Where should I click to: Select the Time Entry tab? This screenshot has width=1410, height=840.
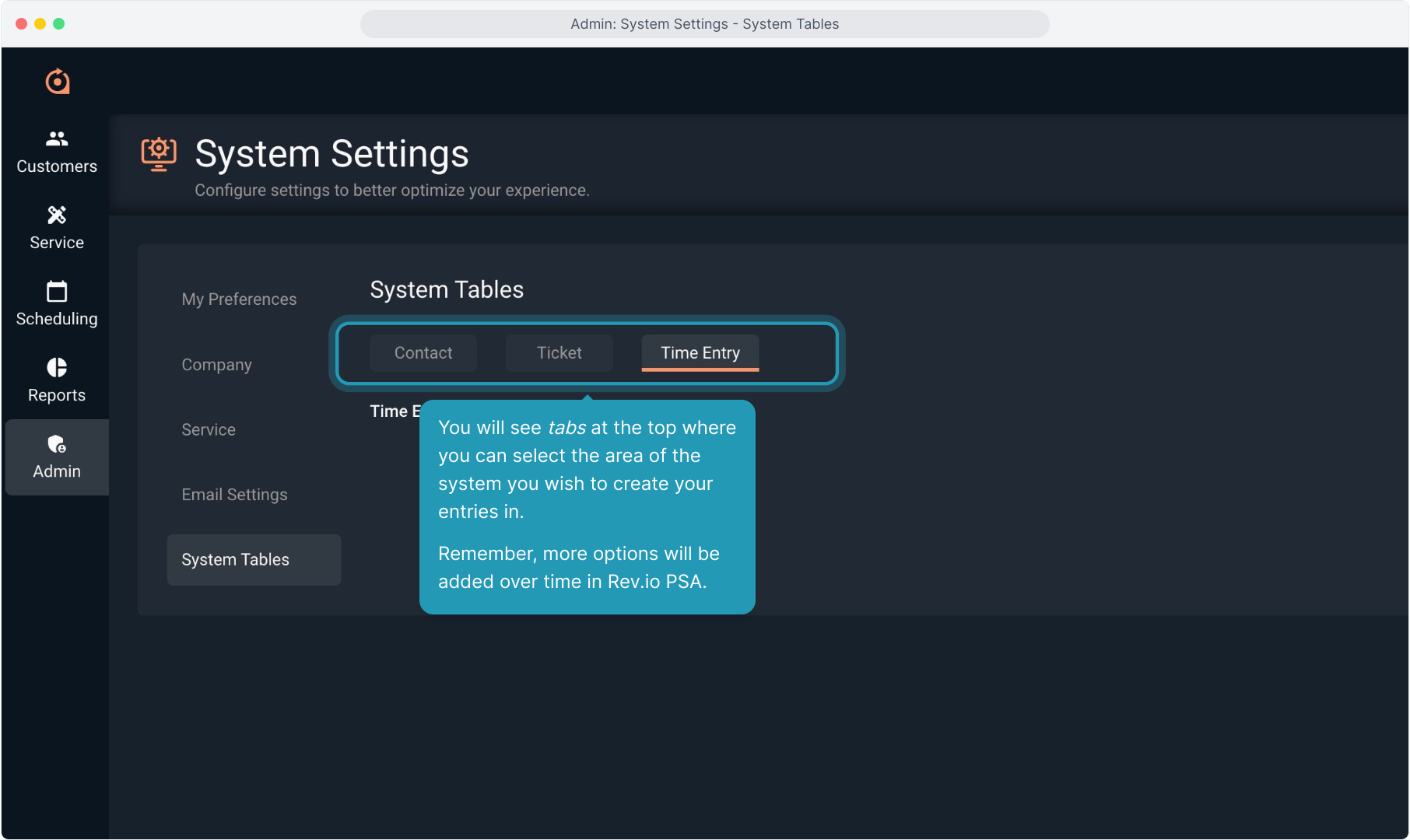tap(700, 353)
